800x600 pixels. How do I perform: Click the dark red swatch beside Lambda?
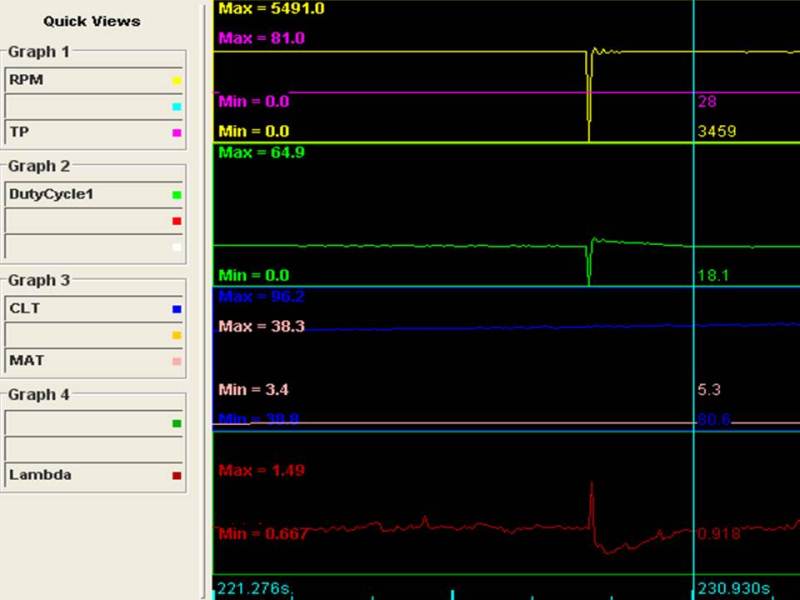tap(177, 476)
